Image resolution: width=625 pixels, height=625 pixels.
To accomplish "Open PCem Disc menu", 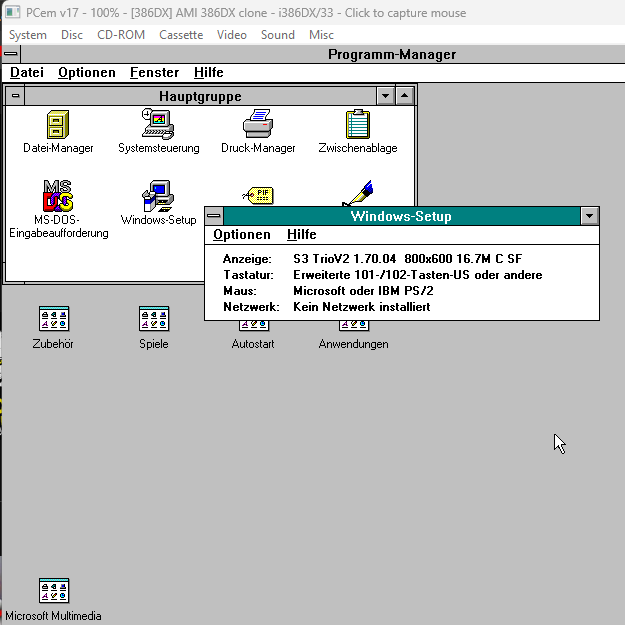I will (72, 35).
